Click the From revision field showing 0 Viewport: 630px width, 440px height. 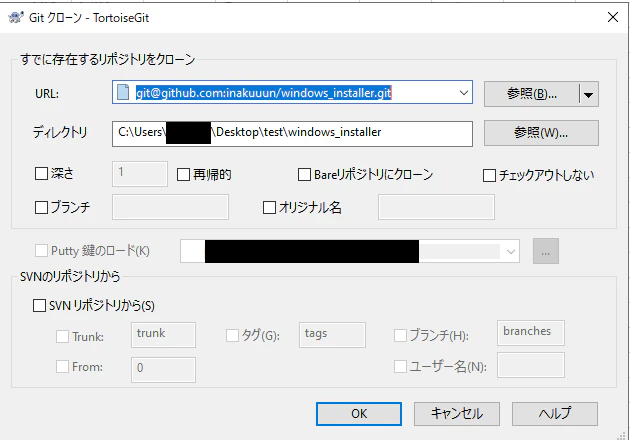(x=164, y=369)
